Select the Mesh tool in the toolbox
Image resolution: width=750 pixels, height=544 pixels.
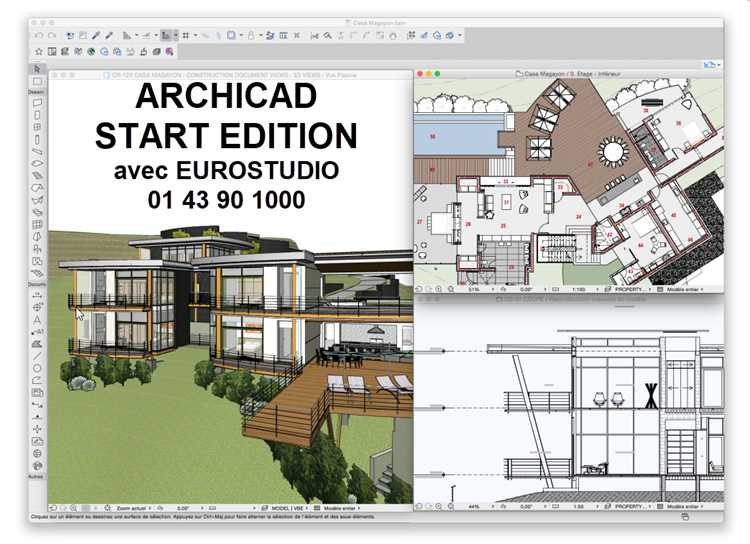pos(37,273)
